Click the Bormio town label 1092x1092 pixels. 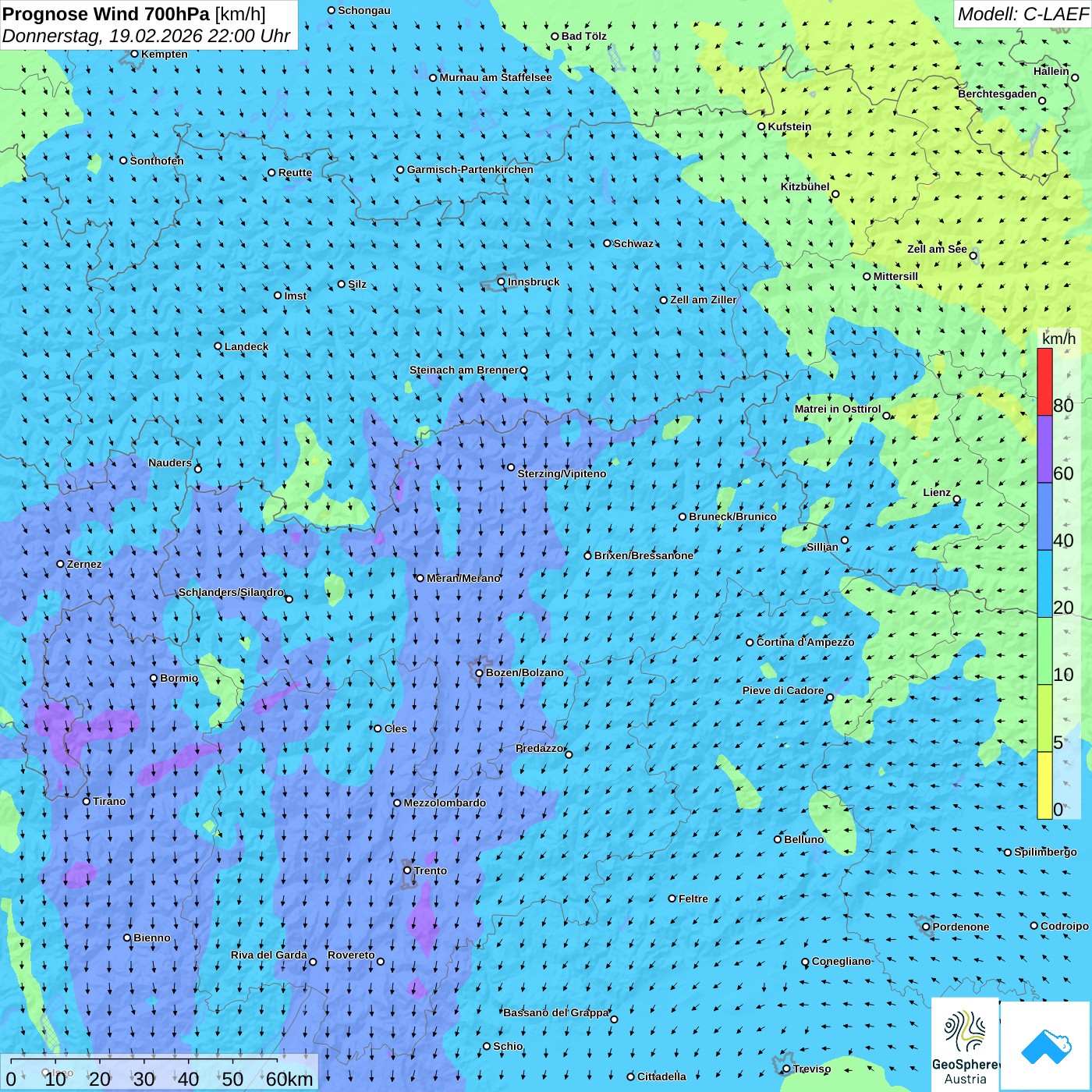[x=179, y=678]
